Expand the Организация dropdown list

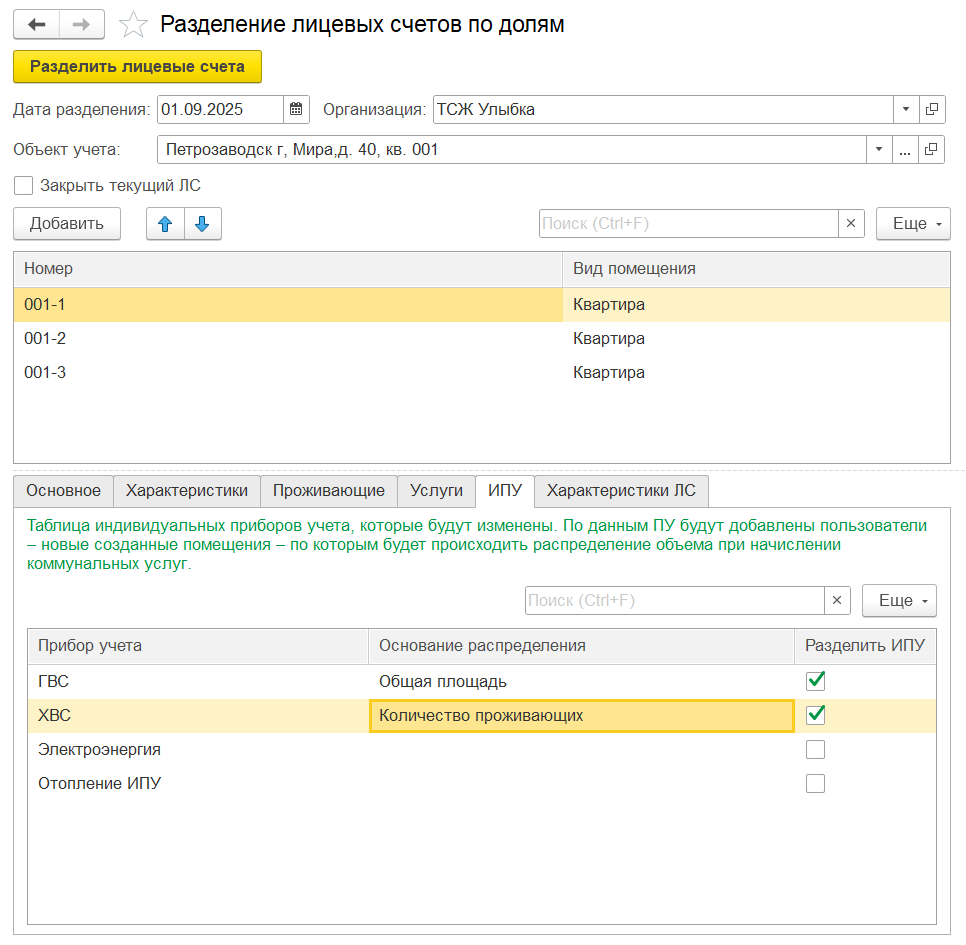coord(905,110)
